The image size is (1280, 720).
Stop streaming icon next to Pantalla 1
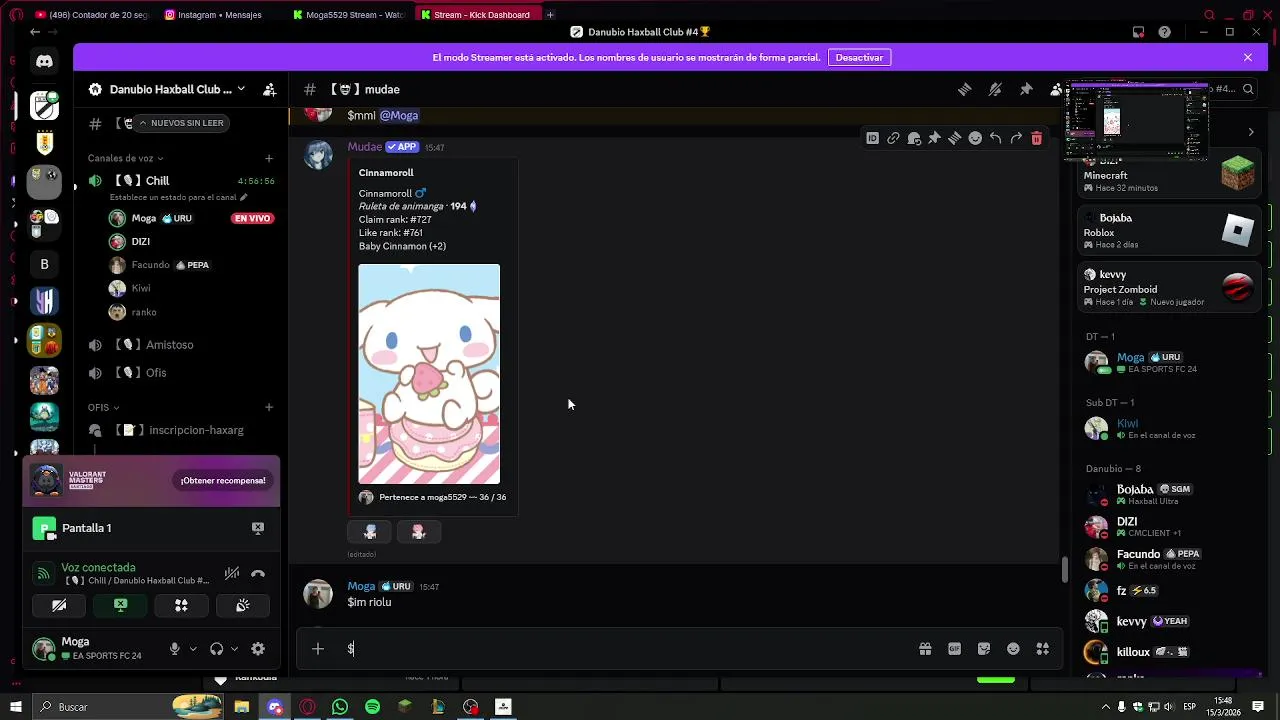pyautogui.click(x=257, y=528)
